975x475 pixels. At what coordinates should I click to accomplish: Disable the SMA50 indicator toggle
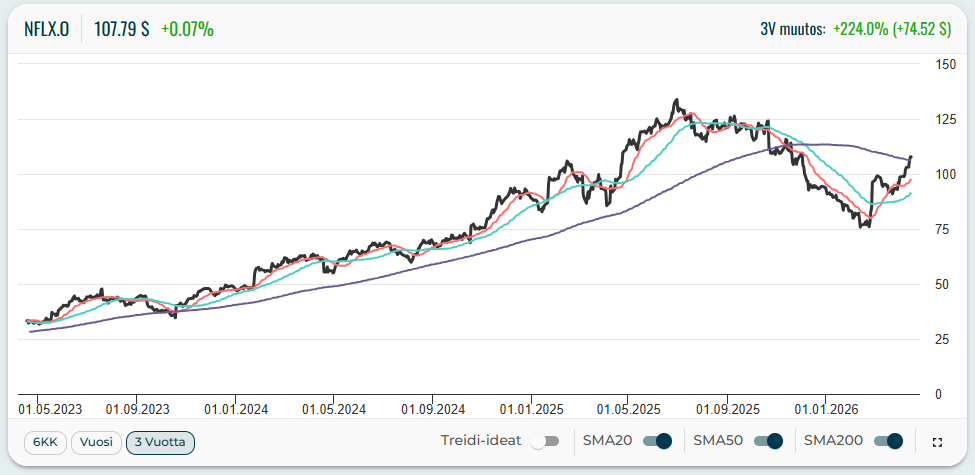pos(767,441)
